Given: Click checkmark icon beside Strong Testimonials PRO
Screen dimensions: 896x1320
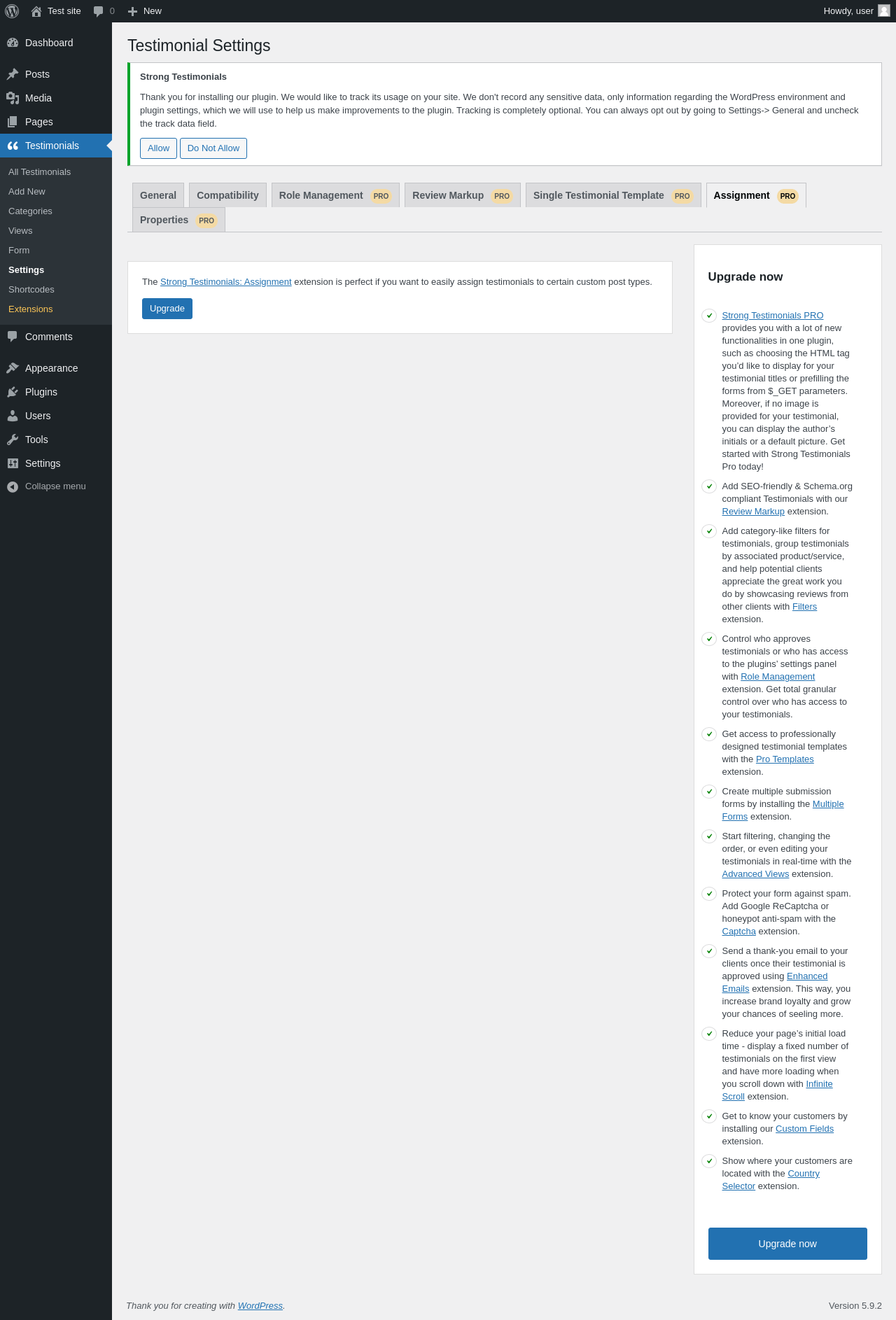Looking at the screenshot, I should (709, 316).
